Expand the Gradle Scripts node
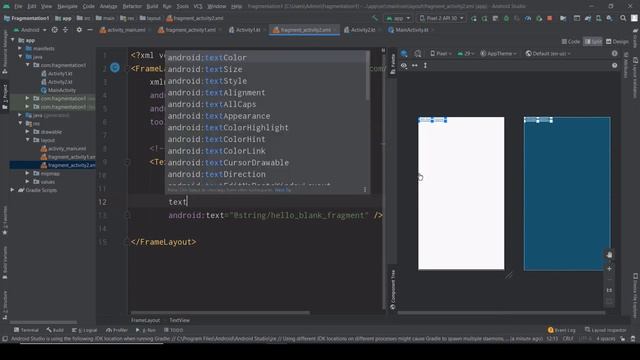640x360 pixels. tap(13, 190)
